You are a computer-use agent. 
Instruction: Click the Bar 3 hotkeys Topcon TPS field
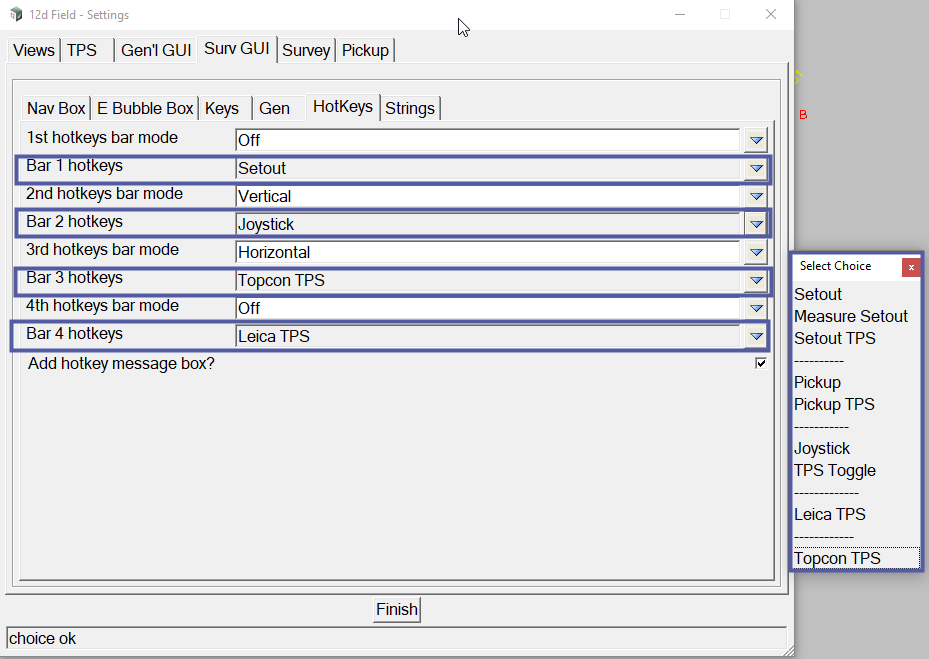click(x=488, y=280)
